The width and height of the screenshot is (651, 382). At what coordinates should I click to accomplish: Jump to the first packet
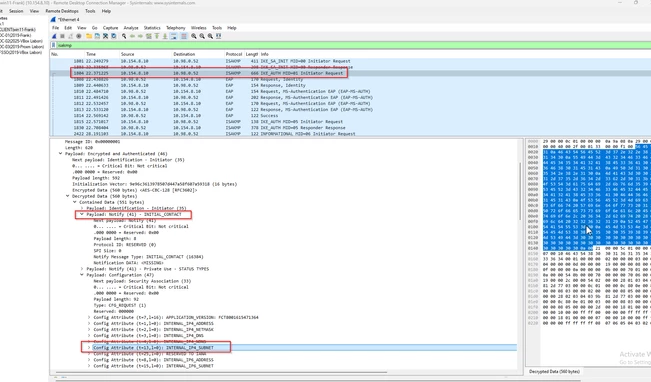coord(157,37)
